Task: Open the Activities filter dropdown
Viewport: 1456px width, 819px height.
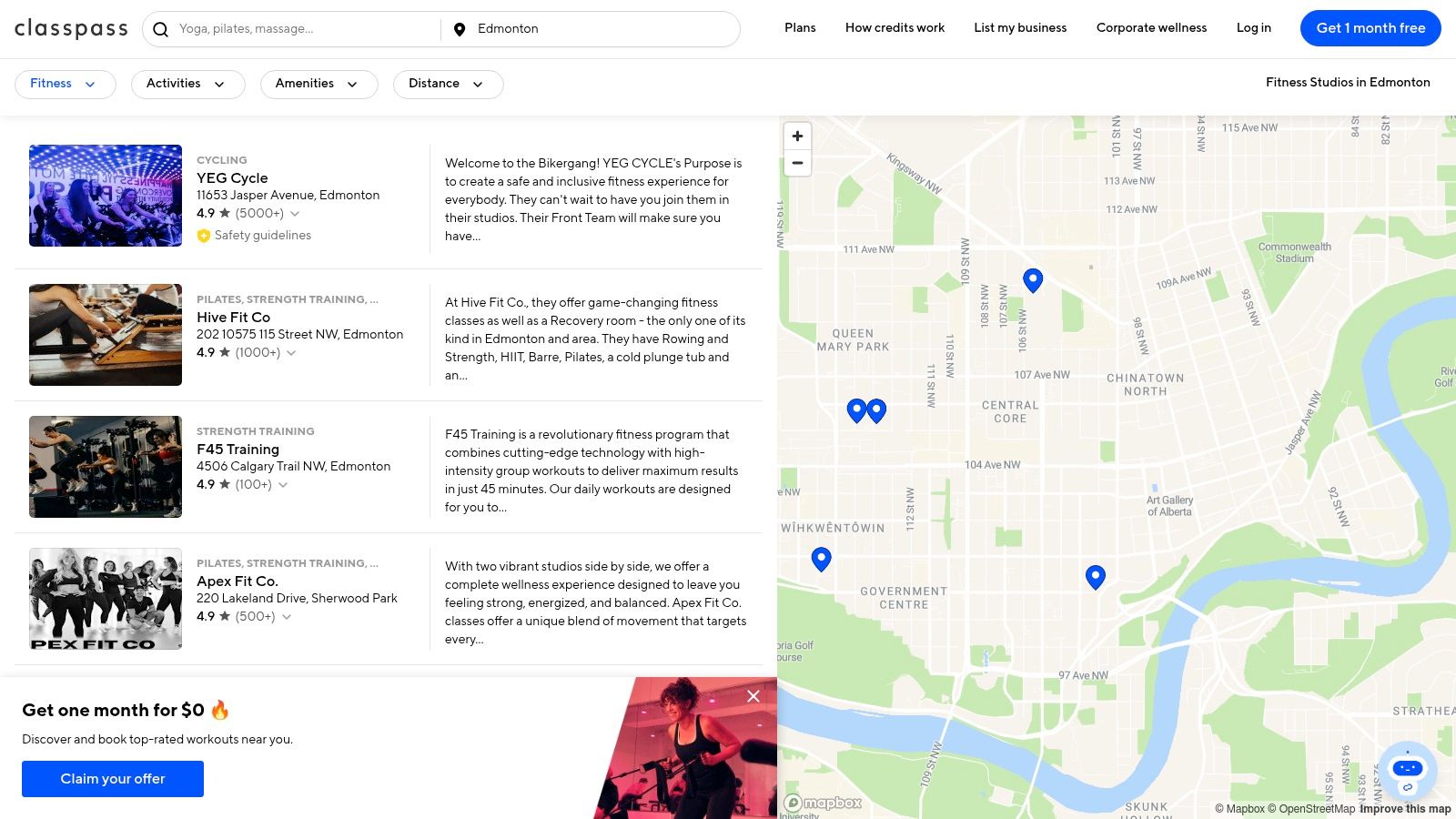Action: pyautogui.click(x=188, y=84)
